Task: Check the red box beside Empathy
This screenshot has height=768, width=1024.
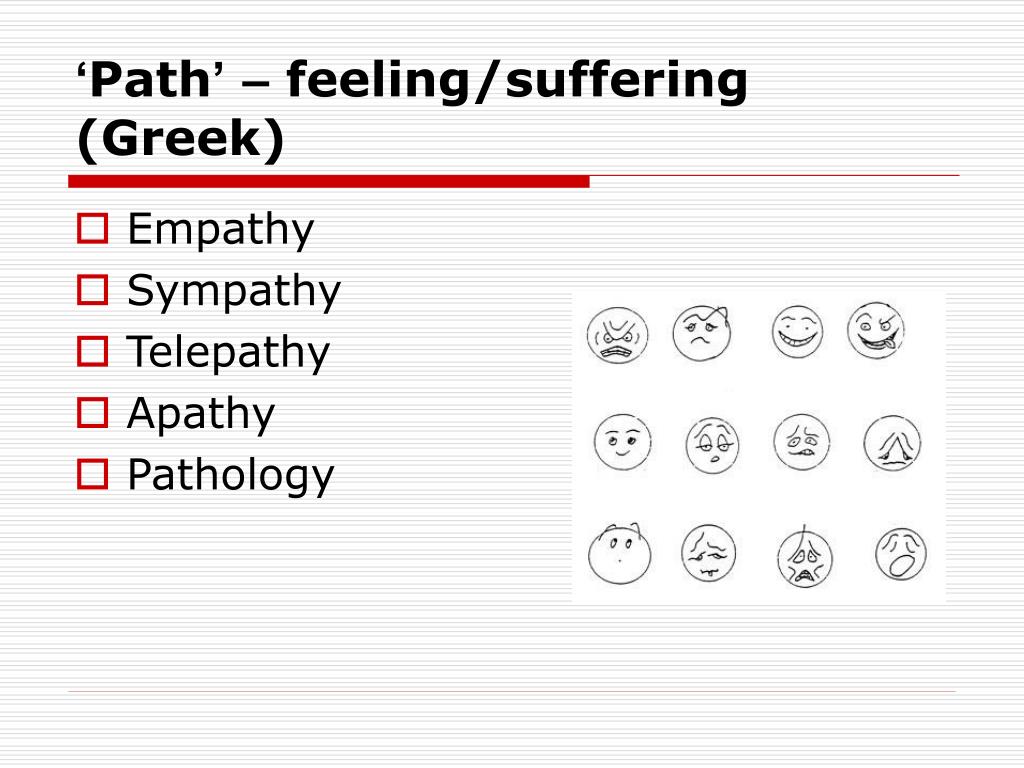Action: [92, 229]
